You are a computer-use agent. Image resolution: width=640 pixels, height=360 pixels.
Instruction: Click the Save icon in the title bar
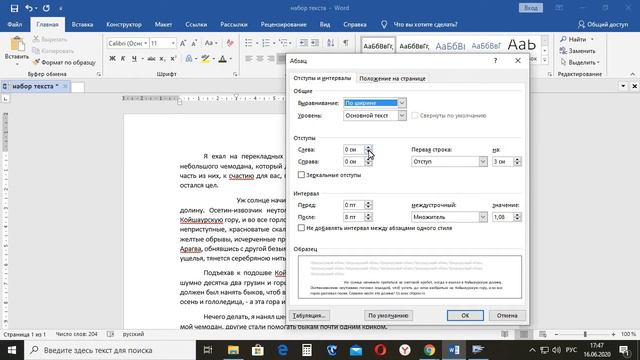click(14, 8)
